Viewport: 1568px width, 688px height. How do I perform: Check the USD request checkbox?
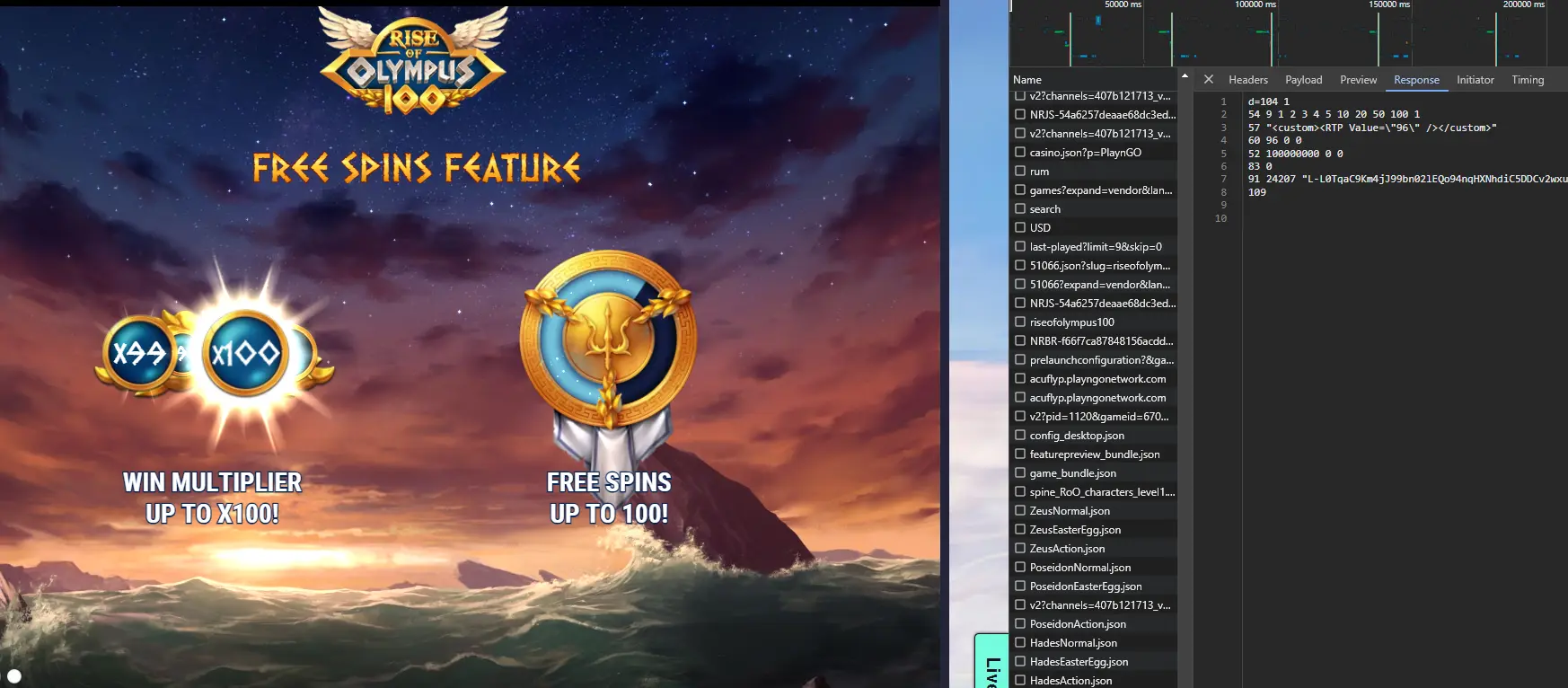point(1020,228)
